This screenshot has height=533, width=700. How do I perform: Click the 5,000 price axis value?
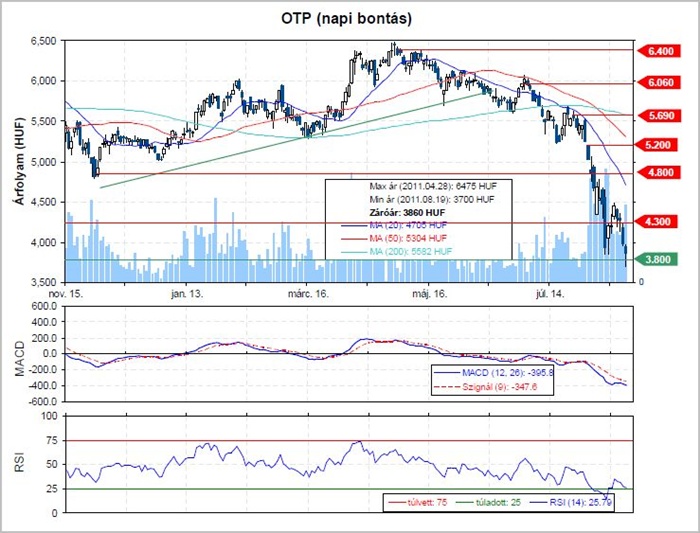pos(43,162)
